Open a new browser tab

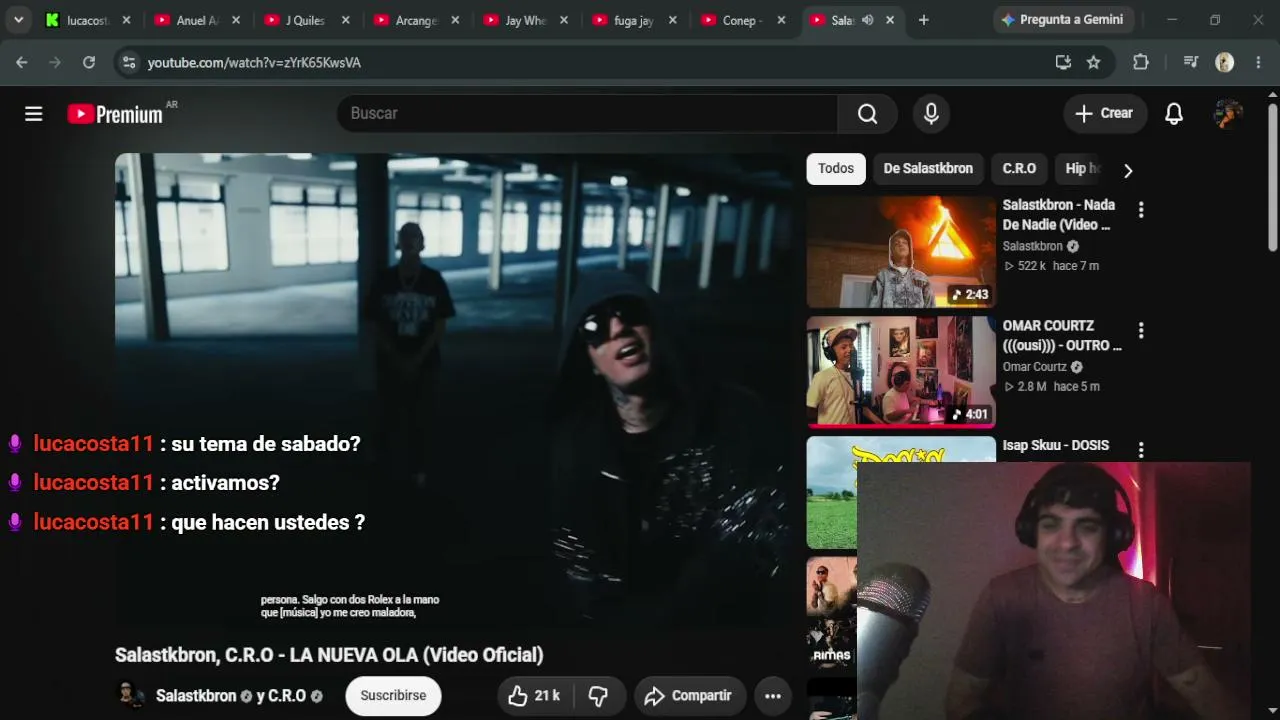coord(923,20)
